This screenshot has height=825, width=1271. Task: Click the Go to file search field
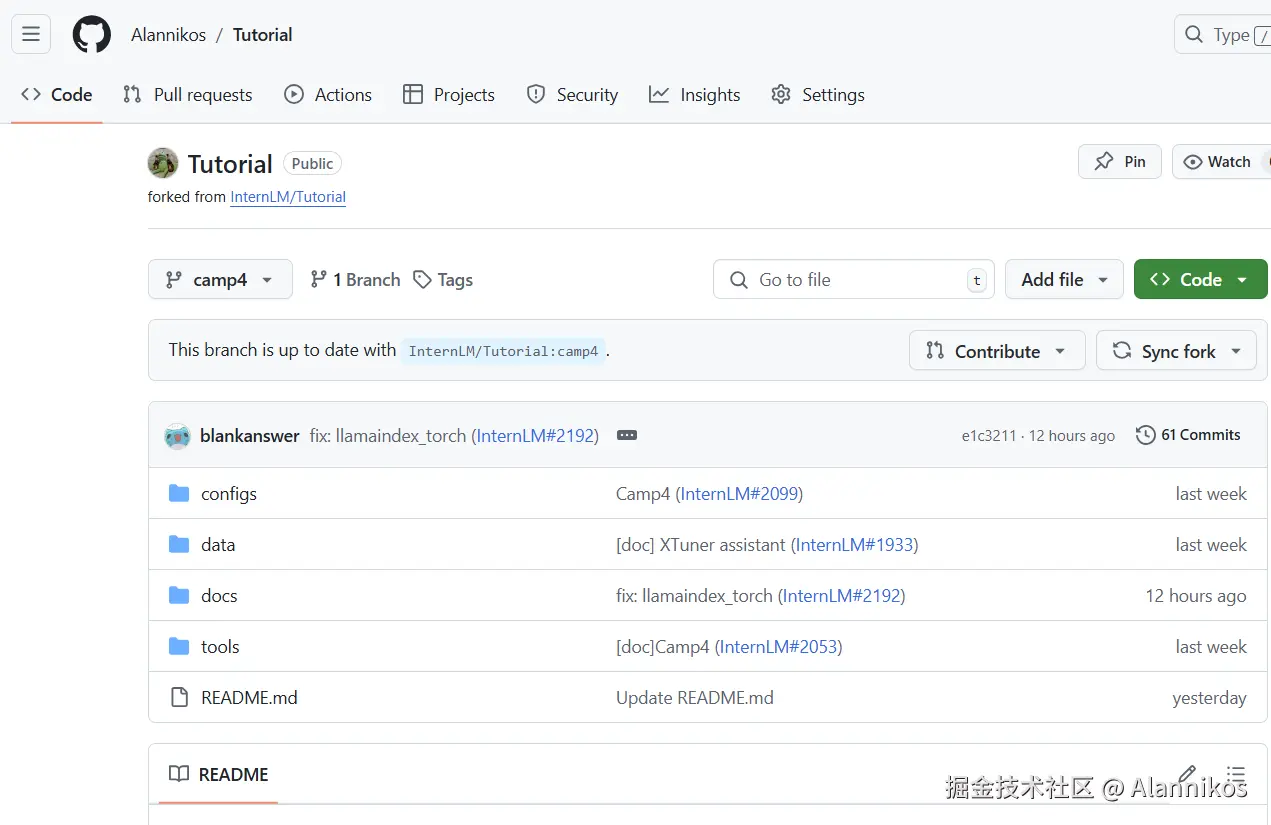click(x=853, y=279)
